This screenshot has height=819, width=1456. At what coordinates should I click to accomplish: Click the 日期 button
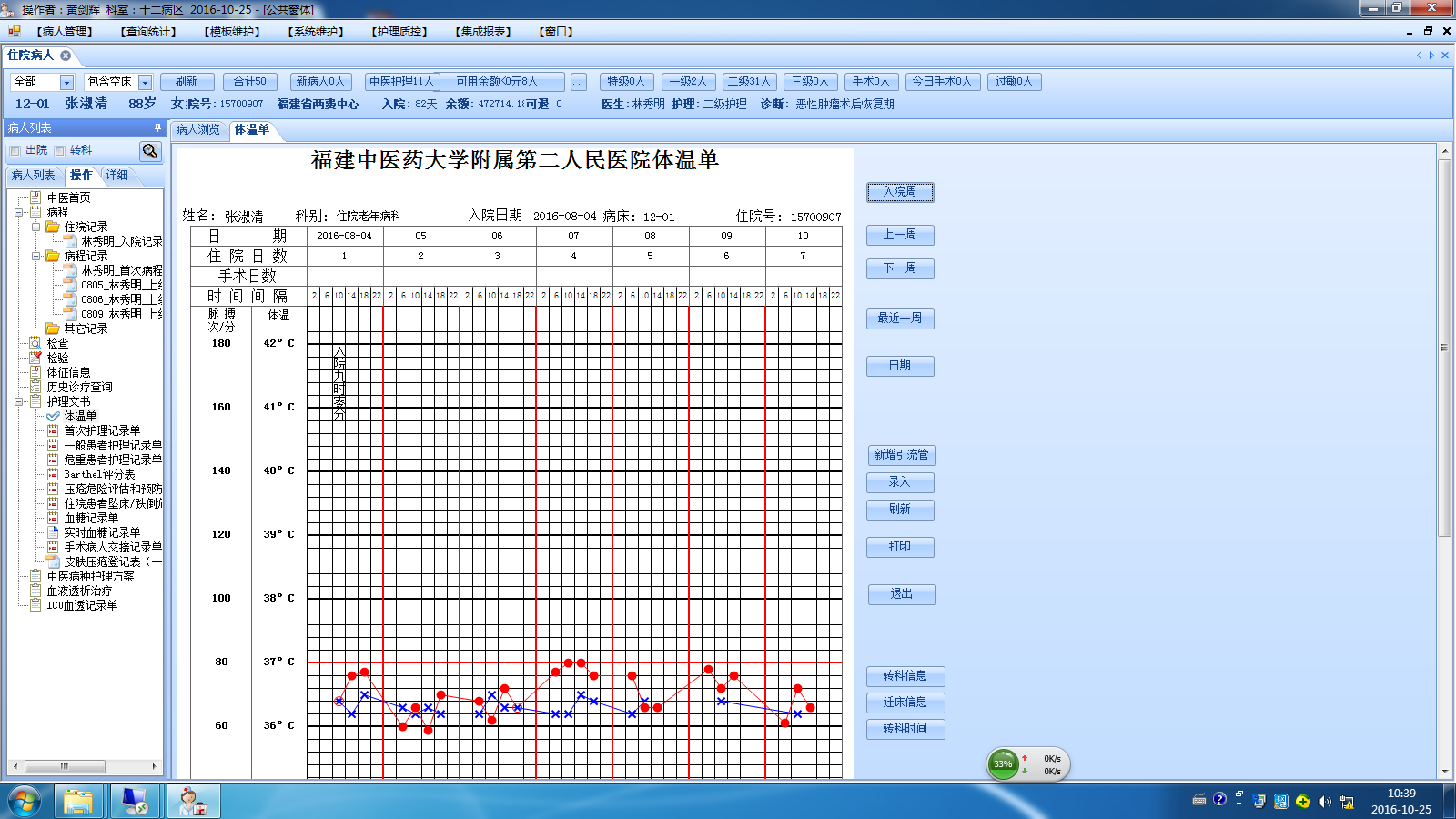tap(900, 366)
